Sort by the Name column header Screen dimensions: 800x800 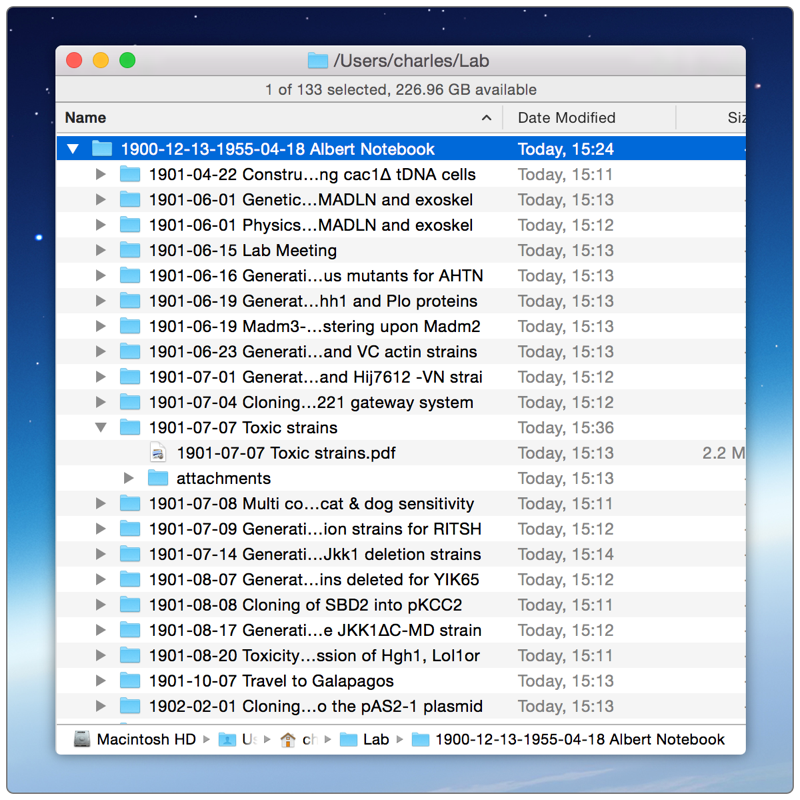(279, 118)
